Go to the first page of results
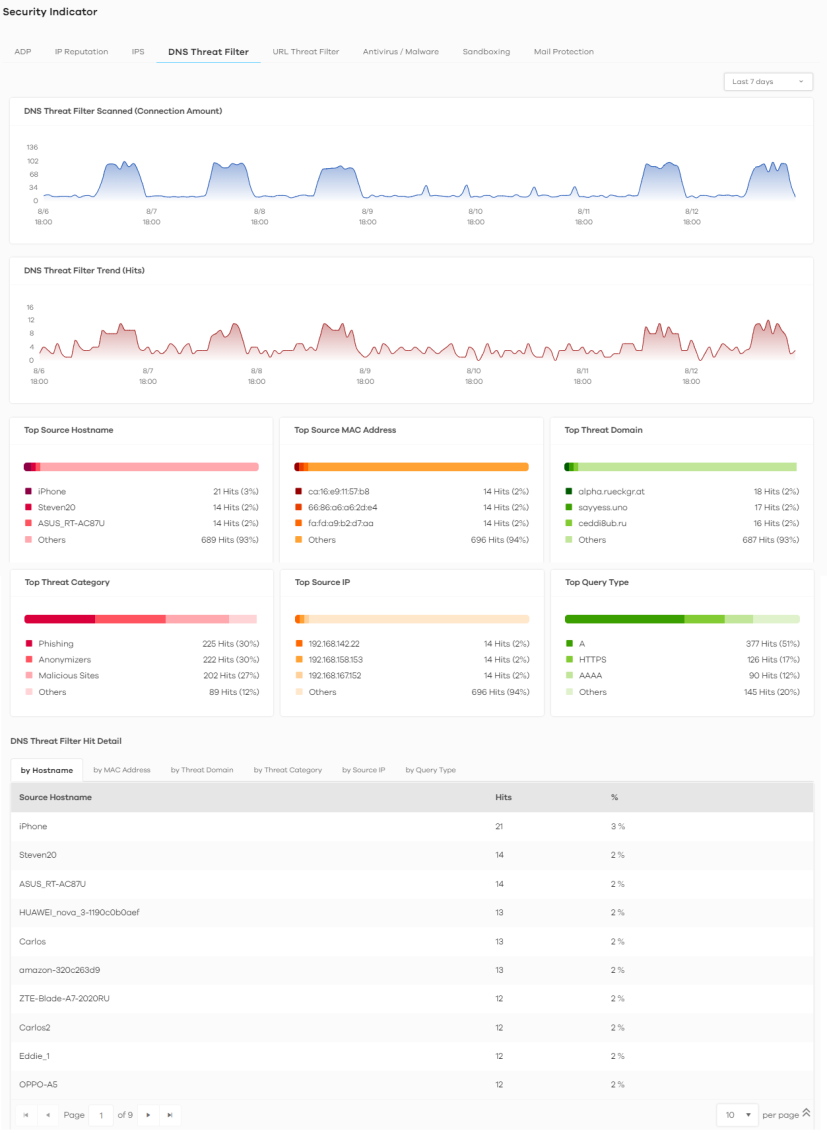The width and height of the screenshot is (827, 1133). click(x=26, y=1114)
